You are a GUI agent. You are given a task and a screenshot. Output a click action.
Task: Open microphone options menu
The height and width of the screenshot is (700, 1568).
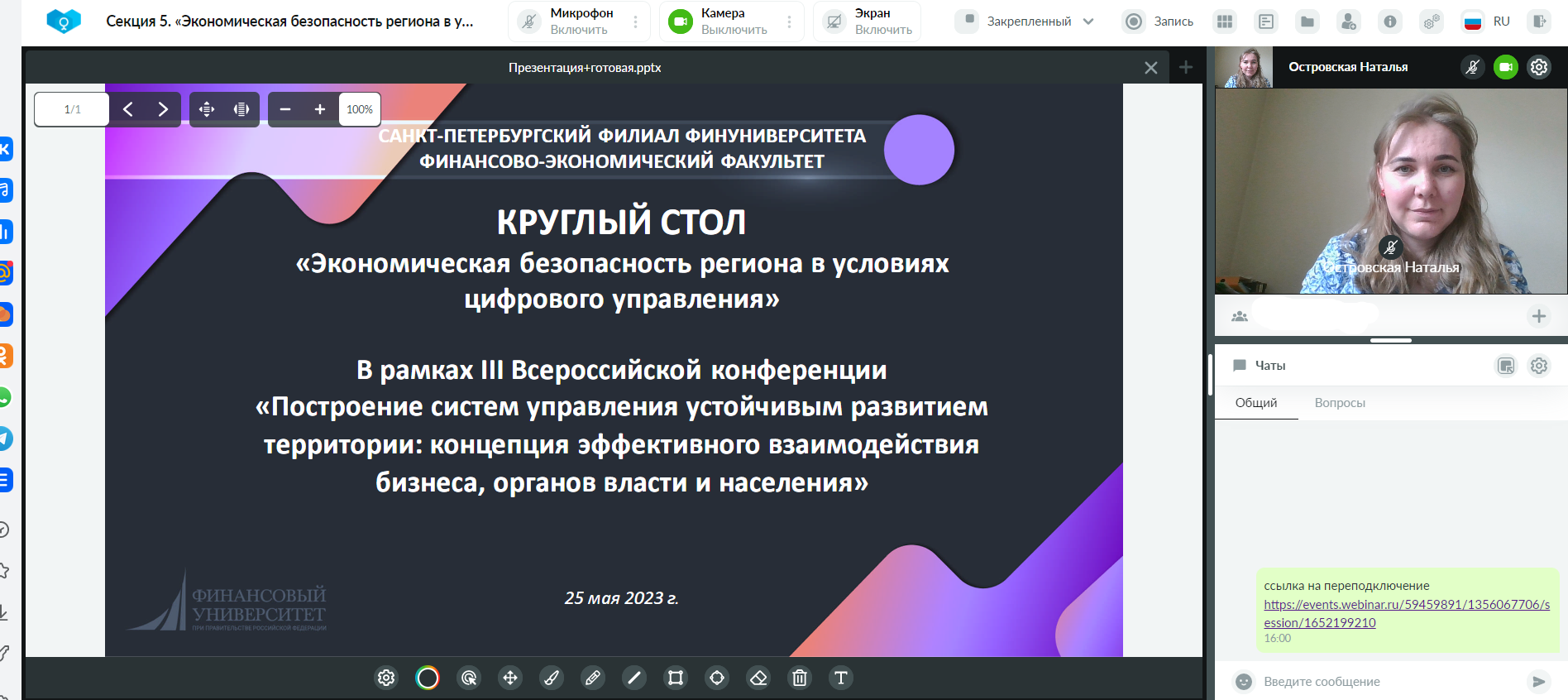pos(636,22)
